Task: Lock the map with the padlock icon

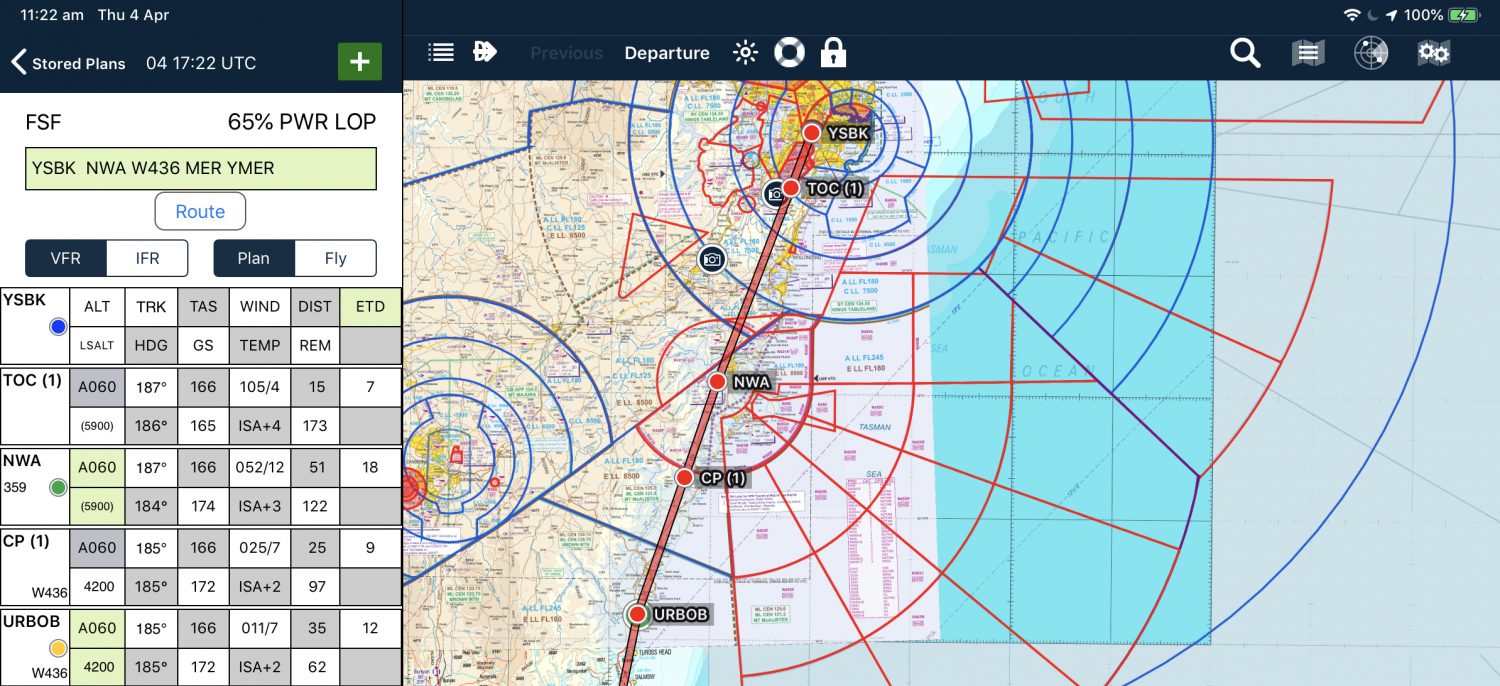Action: coord(833,52)
